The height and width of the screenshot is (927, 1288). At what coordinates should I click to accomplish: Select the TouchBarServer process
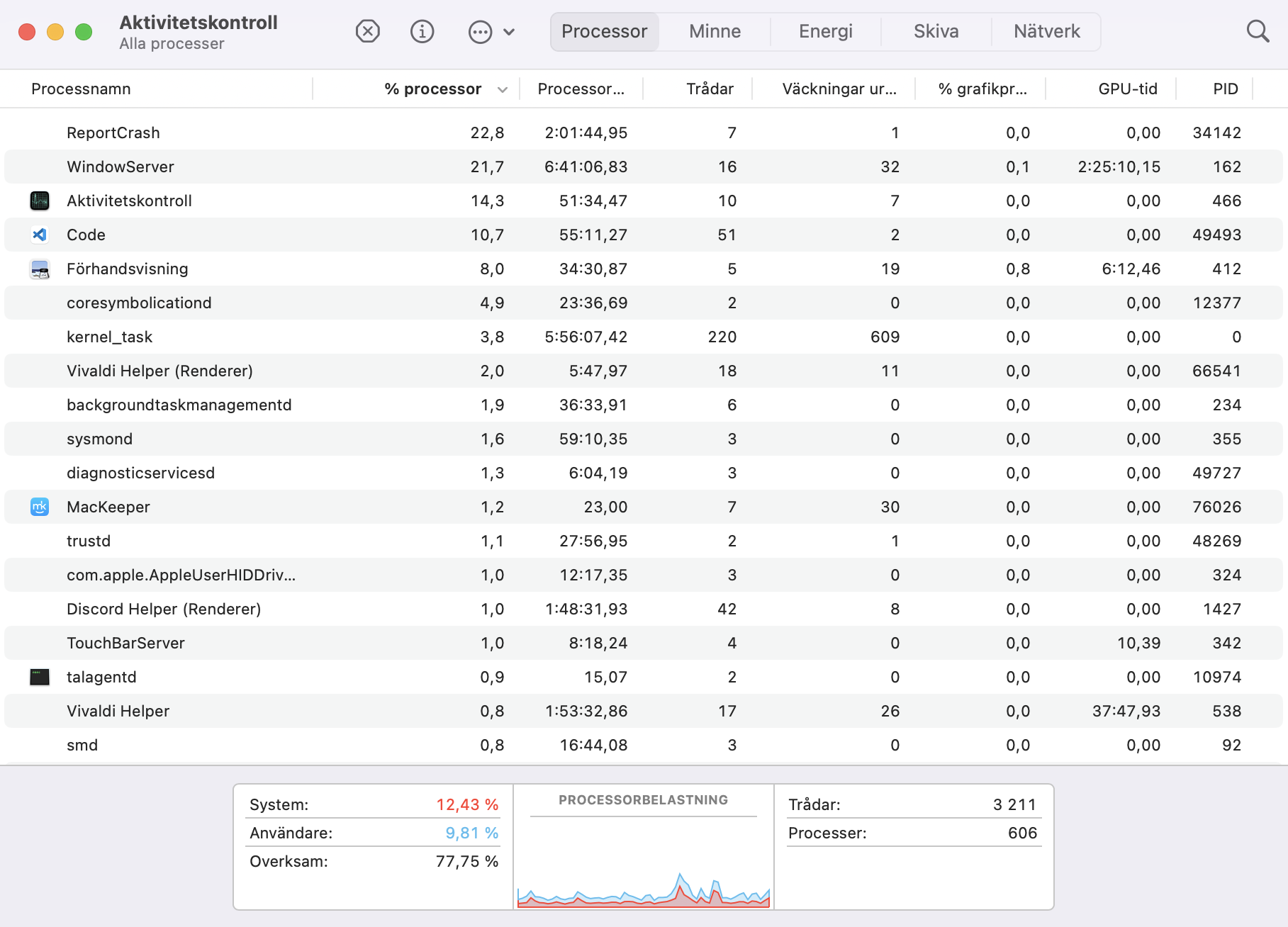coord(644,643)
